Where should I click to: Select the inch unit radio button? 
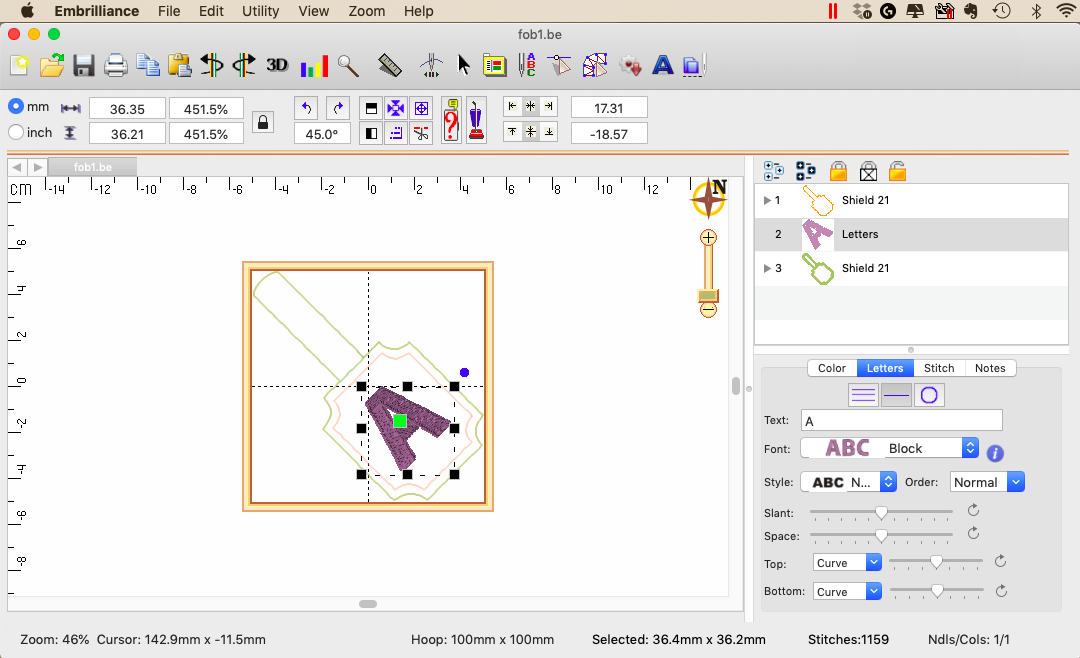coord(16,132)
